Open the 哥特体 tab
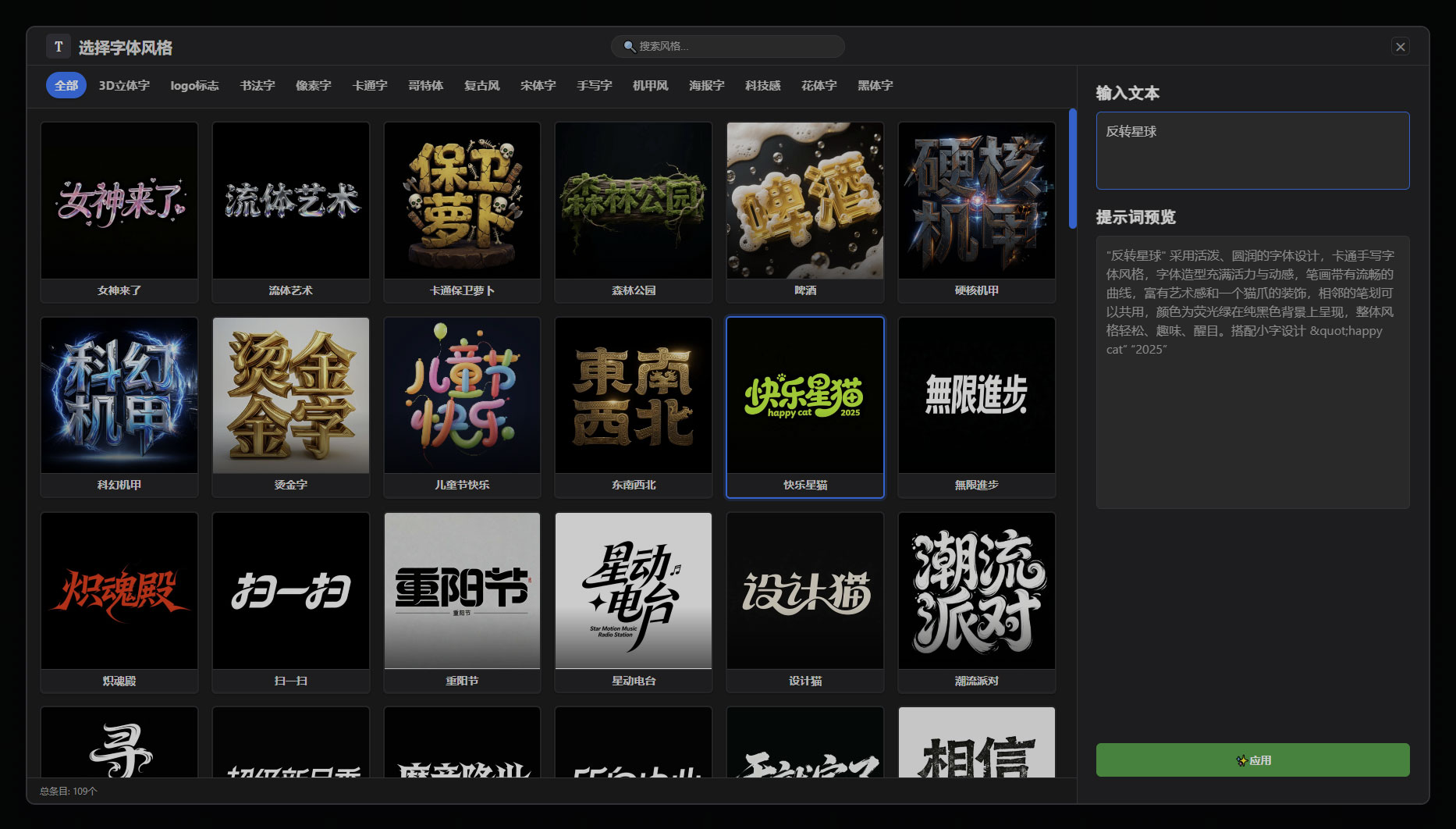Viewport: 1456px width, 829px height. [426, 86]
